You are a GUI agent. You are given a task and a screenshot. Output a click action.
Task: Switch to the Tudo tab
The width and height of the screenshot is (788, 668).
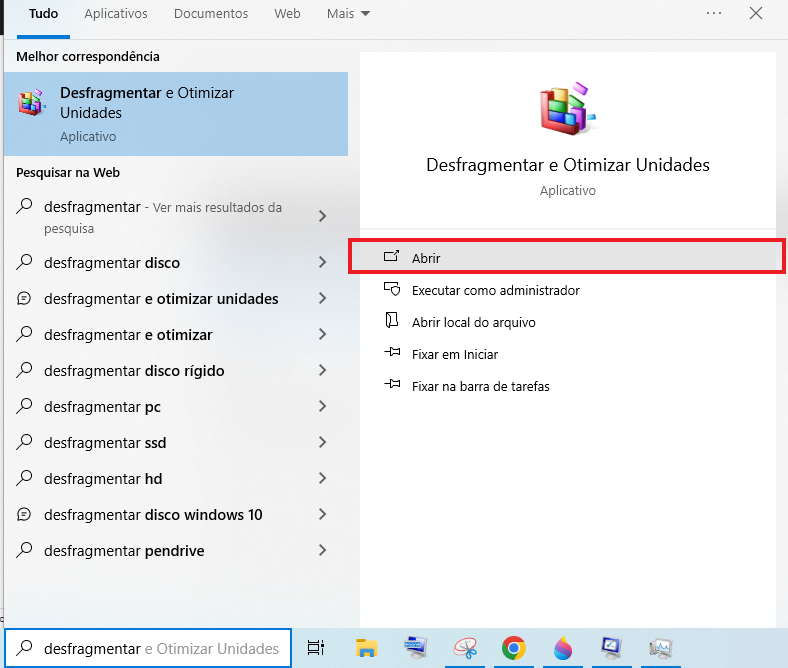(43, 14)
